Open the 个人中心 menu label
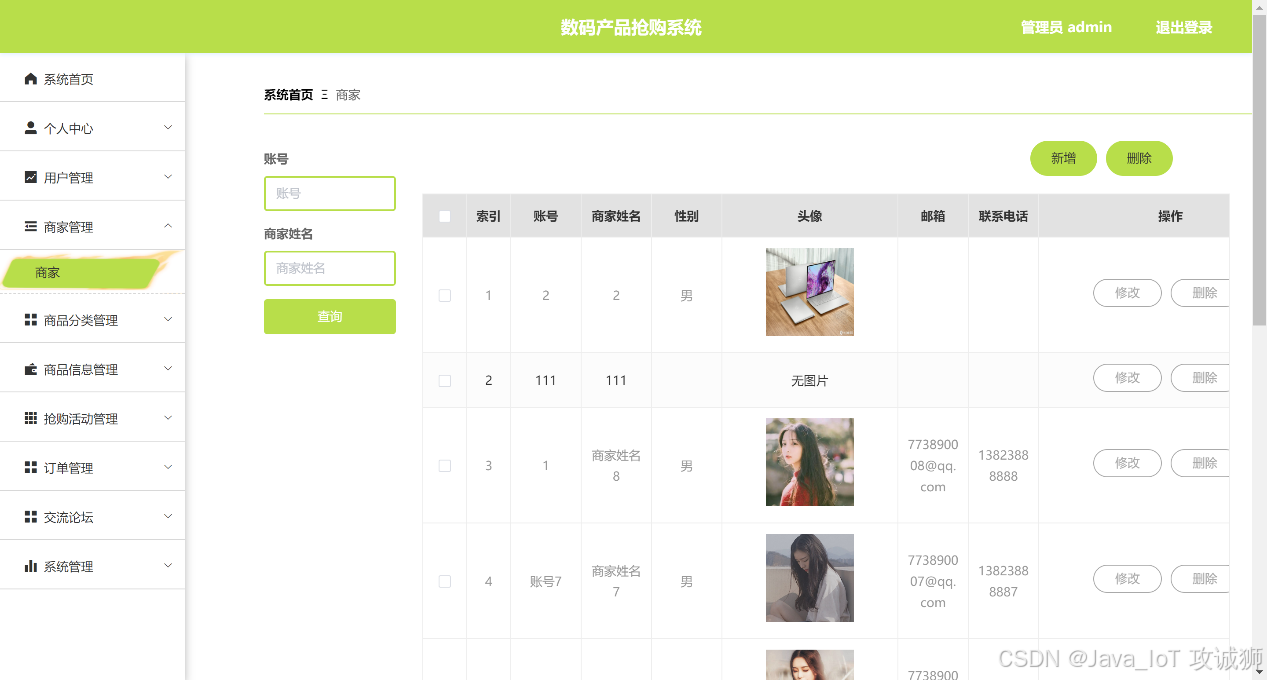 click(x=68, y=129)
